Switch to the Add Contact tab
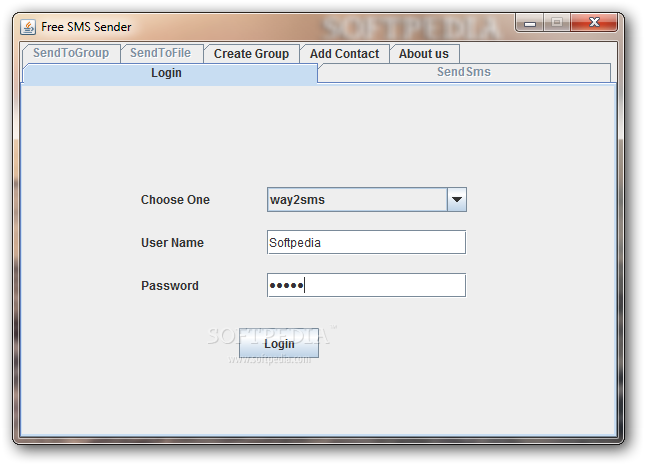Screen dimensions: 645x465 [x=344, y=53]
